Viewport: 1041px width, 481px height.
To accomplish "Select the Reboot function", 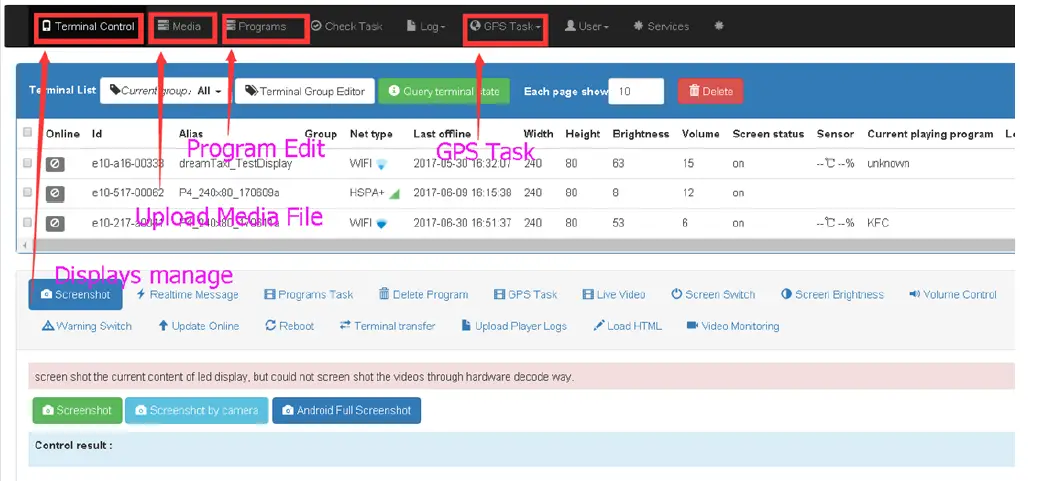I will tap(289, 326).
